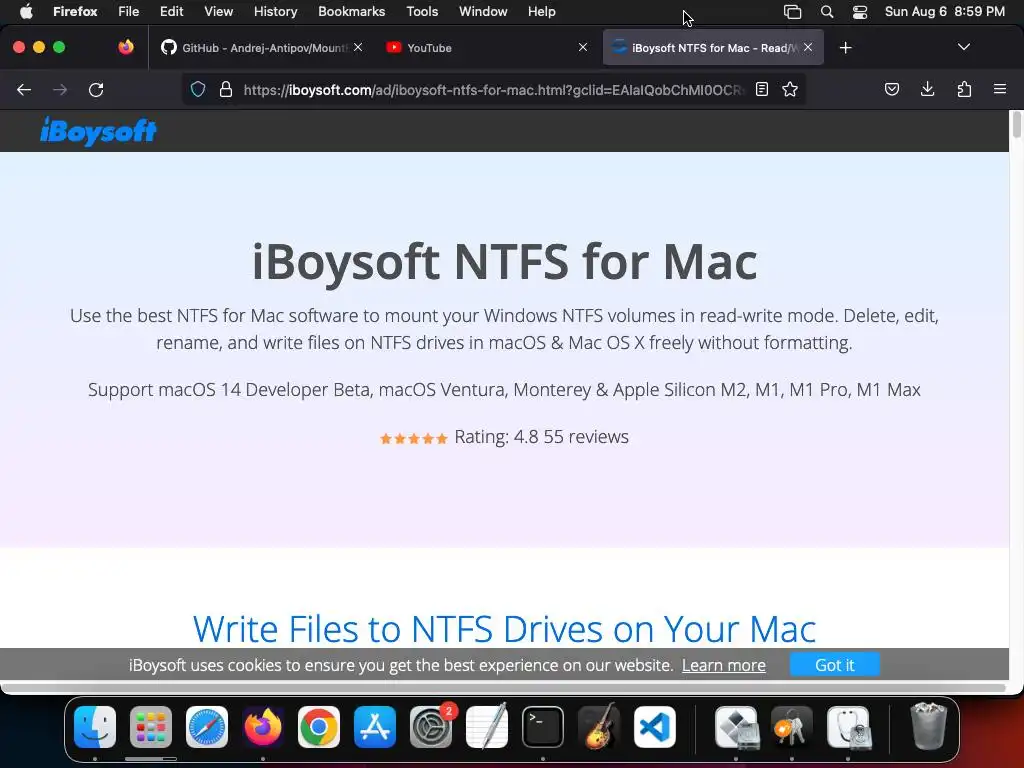The width and height of the screenshot is (1024, 768).
Task: Open the History menu
Action: [275, 11]
